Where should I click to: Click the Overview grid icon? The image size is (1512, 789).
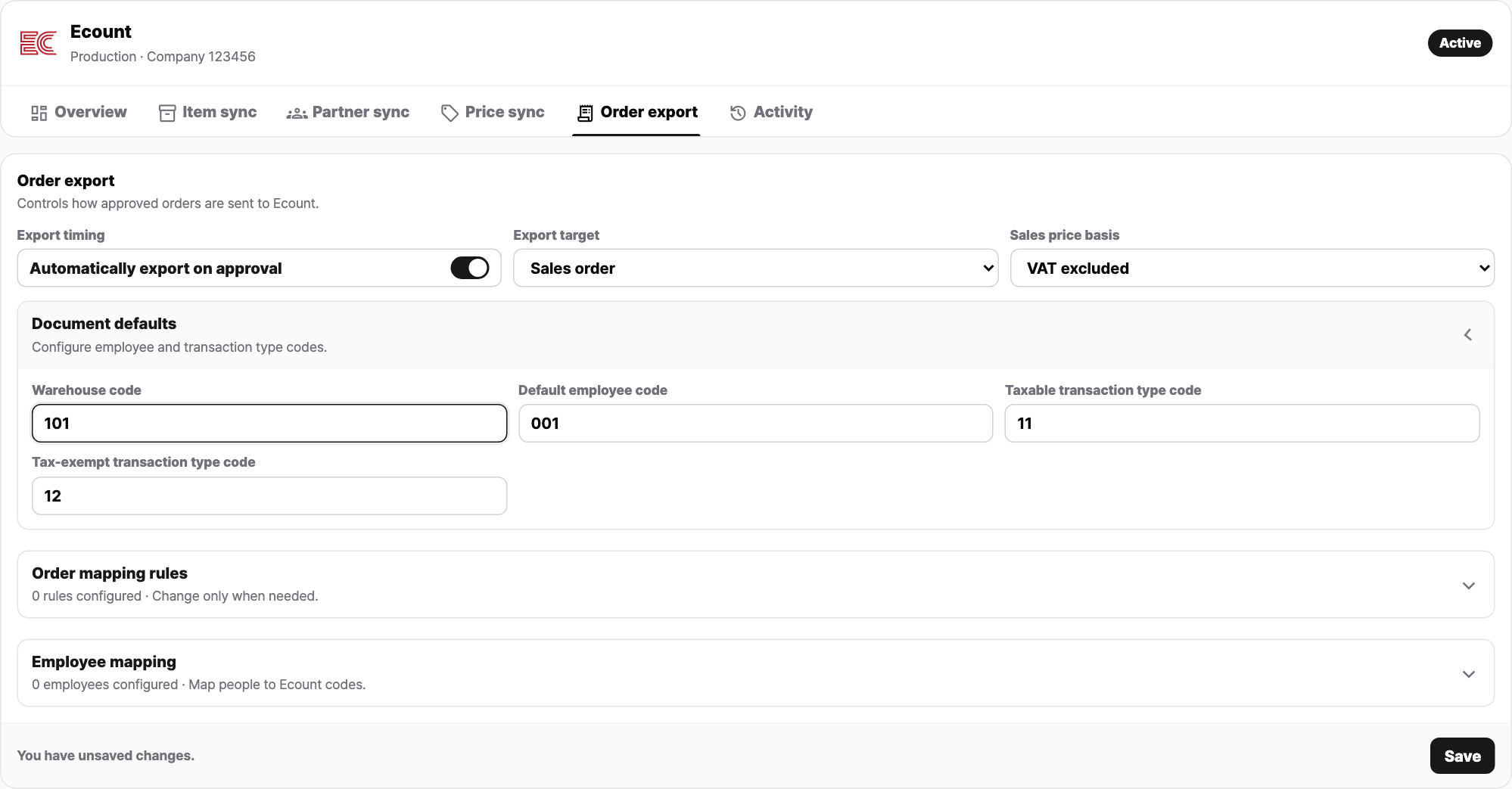click(39, 113)
